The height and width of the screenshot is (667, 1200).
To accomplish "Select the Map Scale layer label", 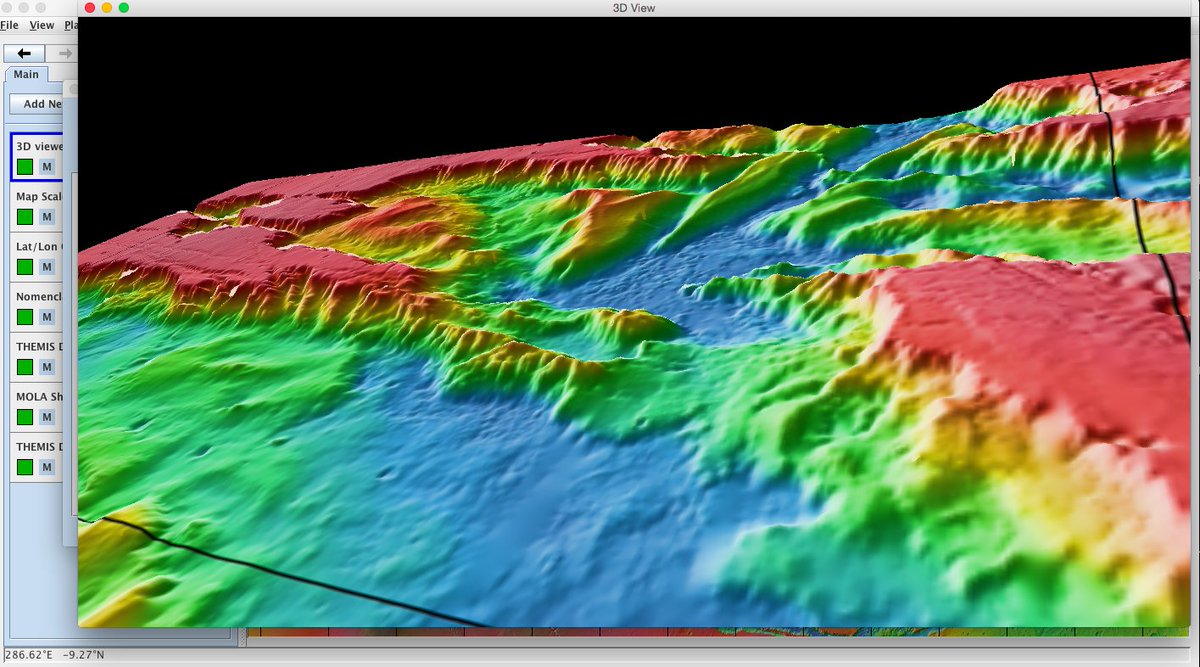I will point(40,196).
